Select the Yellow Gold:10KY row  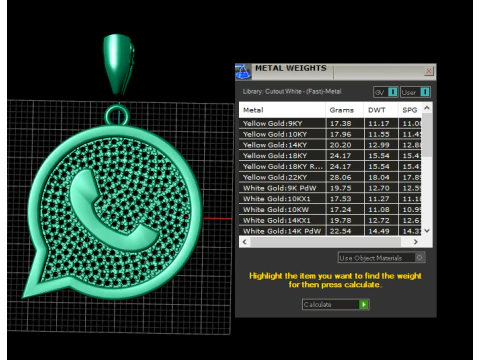pos(330,134)
